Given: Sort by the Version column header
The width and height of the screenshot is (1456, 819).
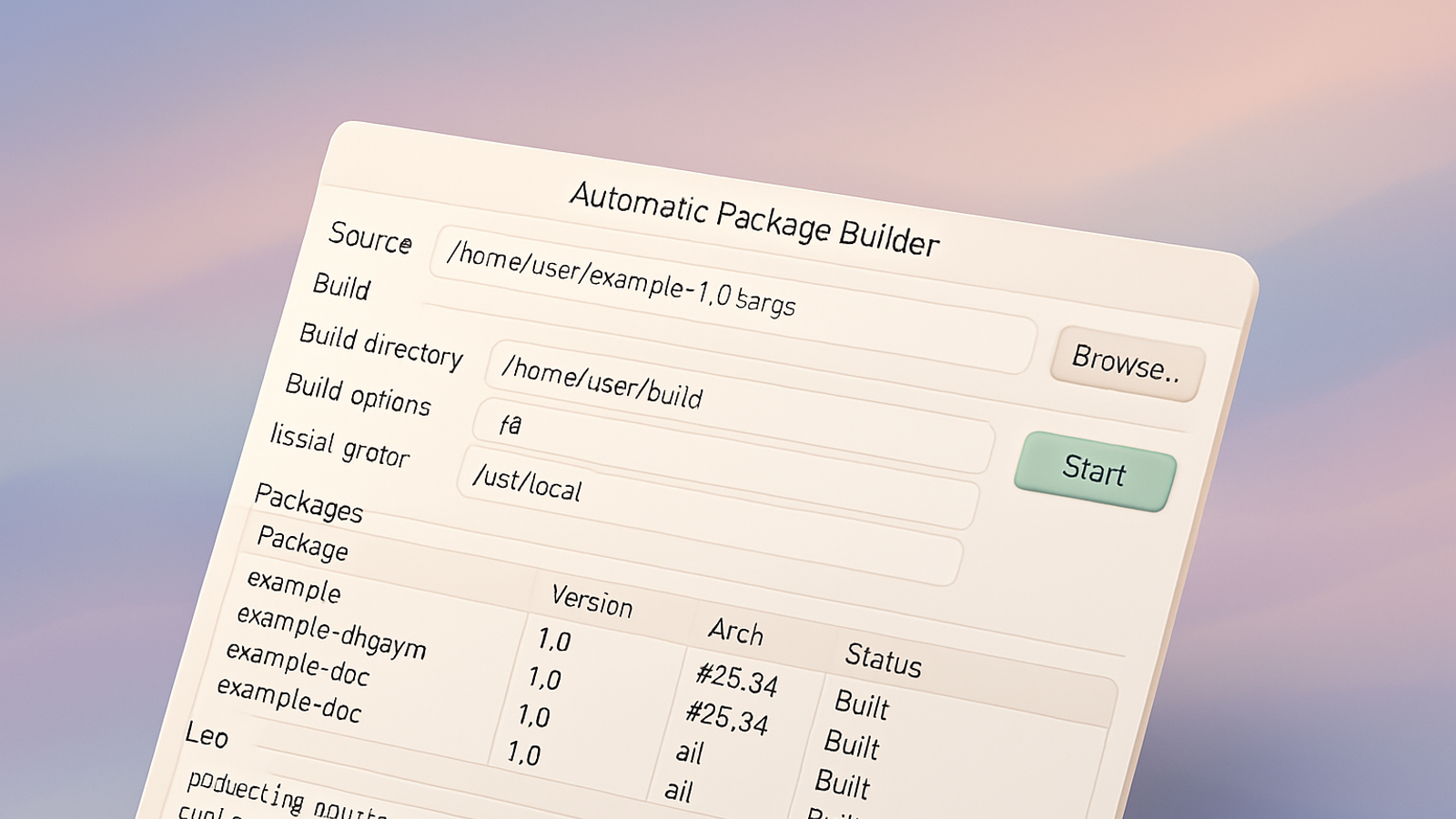Looking at the screenshot, I should [x=591, y=602].
